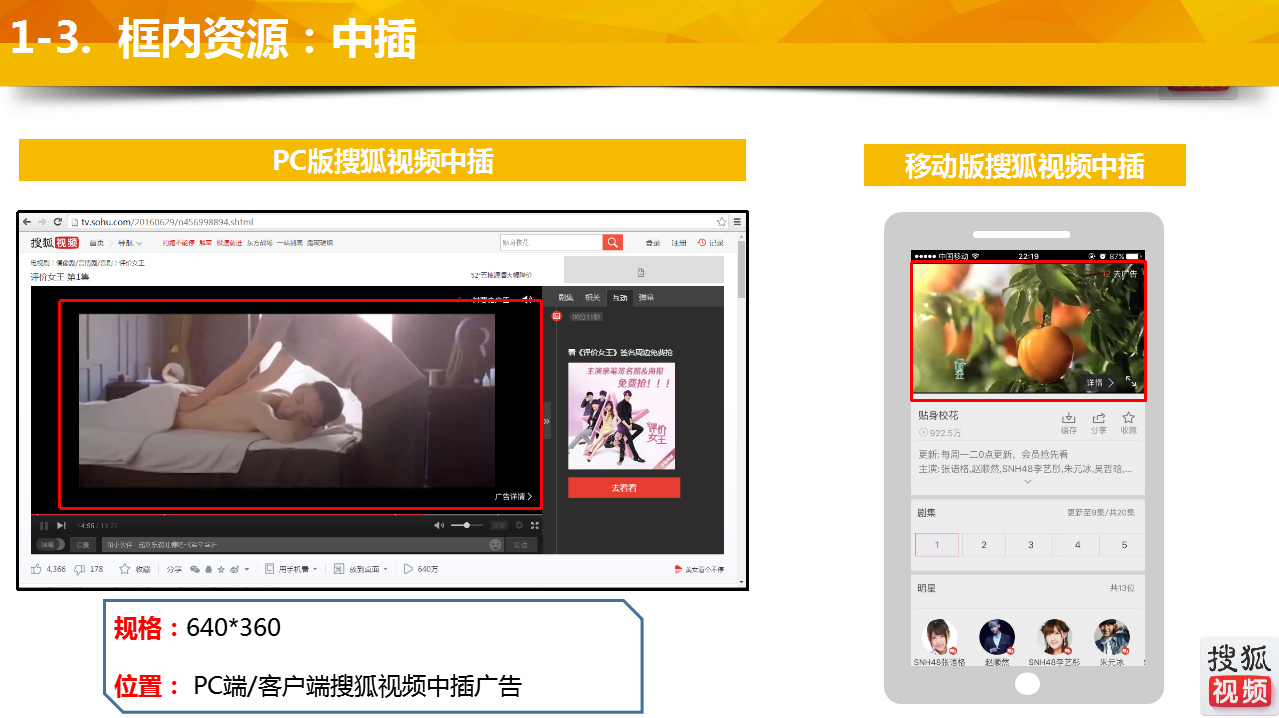The image size is (1279, 718).
Task: Click the browser forward arrow
Action: click(x=43, y=221)
